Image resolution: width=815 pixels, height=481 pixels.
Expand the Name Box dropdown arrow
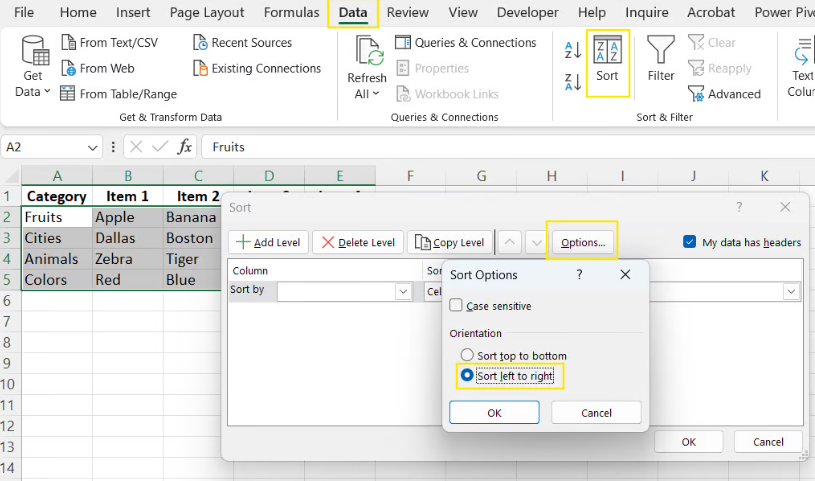pos(93,147)
